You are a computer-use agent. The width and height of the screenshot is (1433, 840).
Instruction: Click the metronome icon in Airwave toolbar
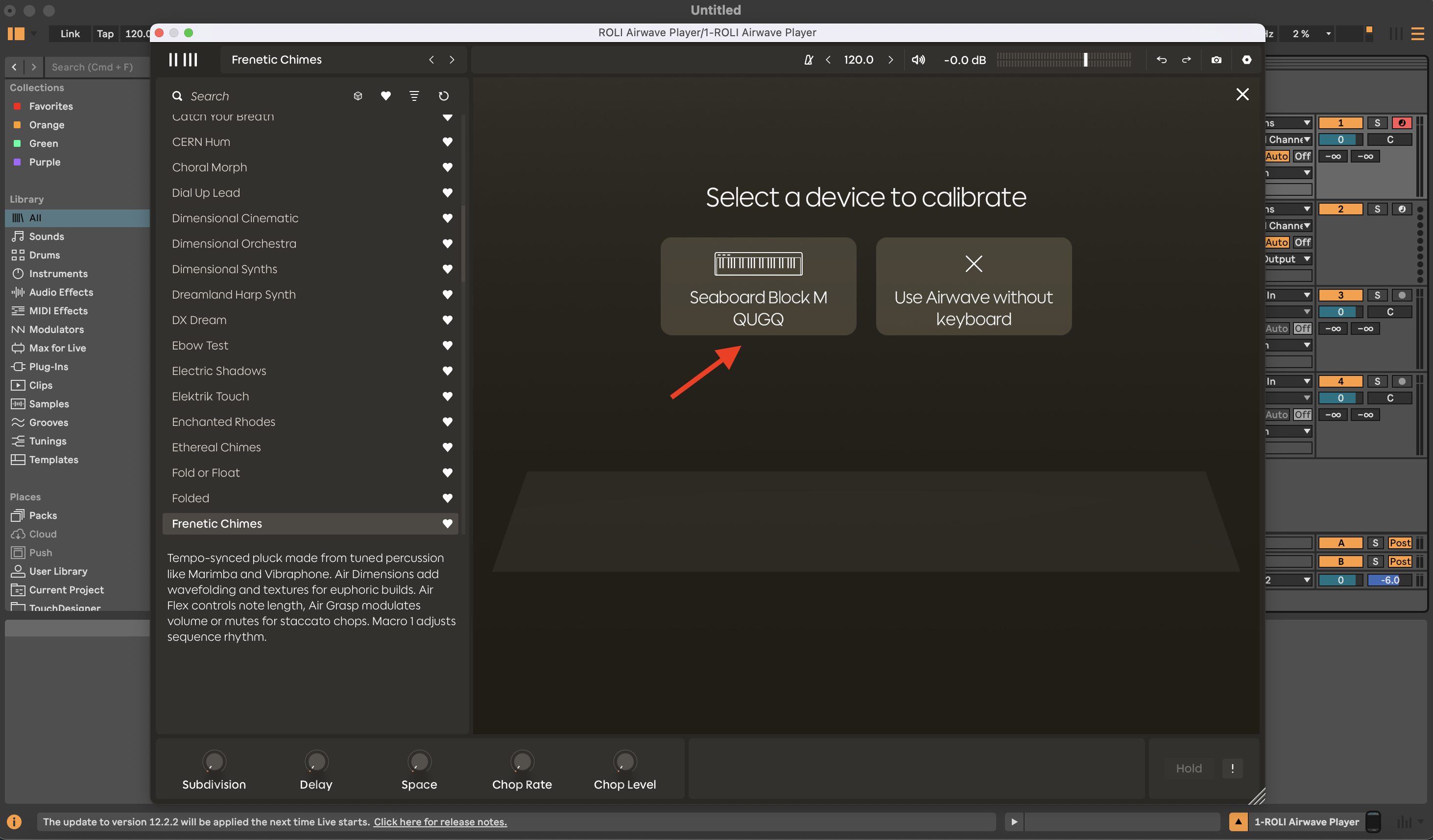(x=808, y=60)
